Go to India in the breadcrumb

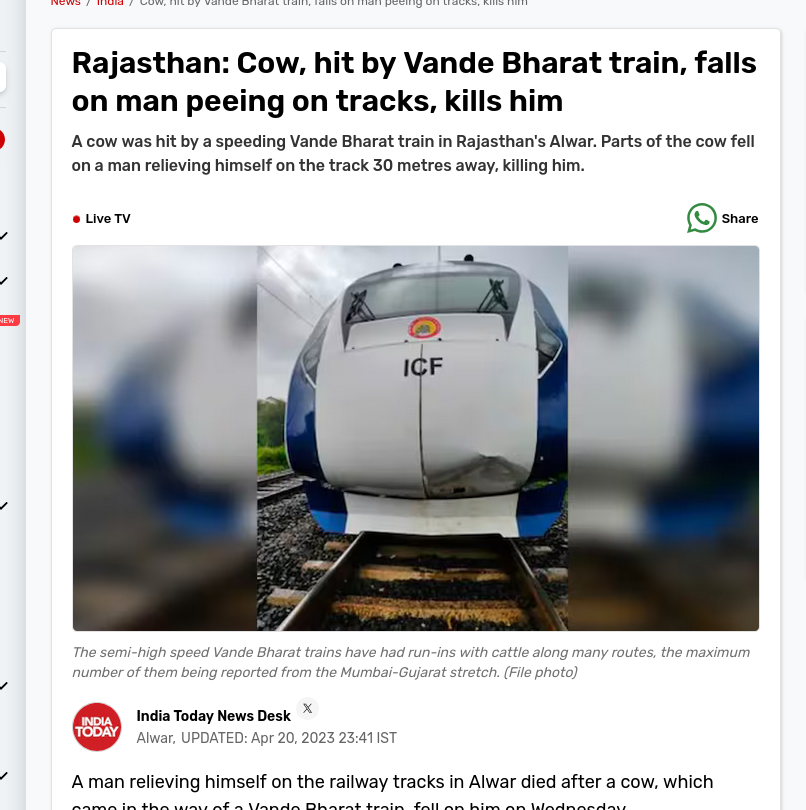110,3
